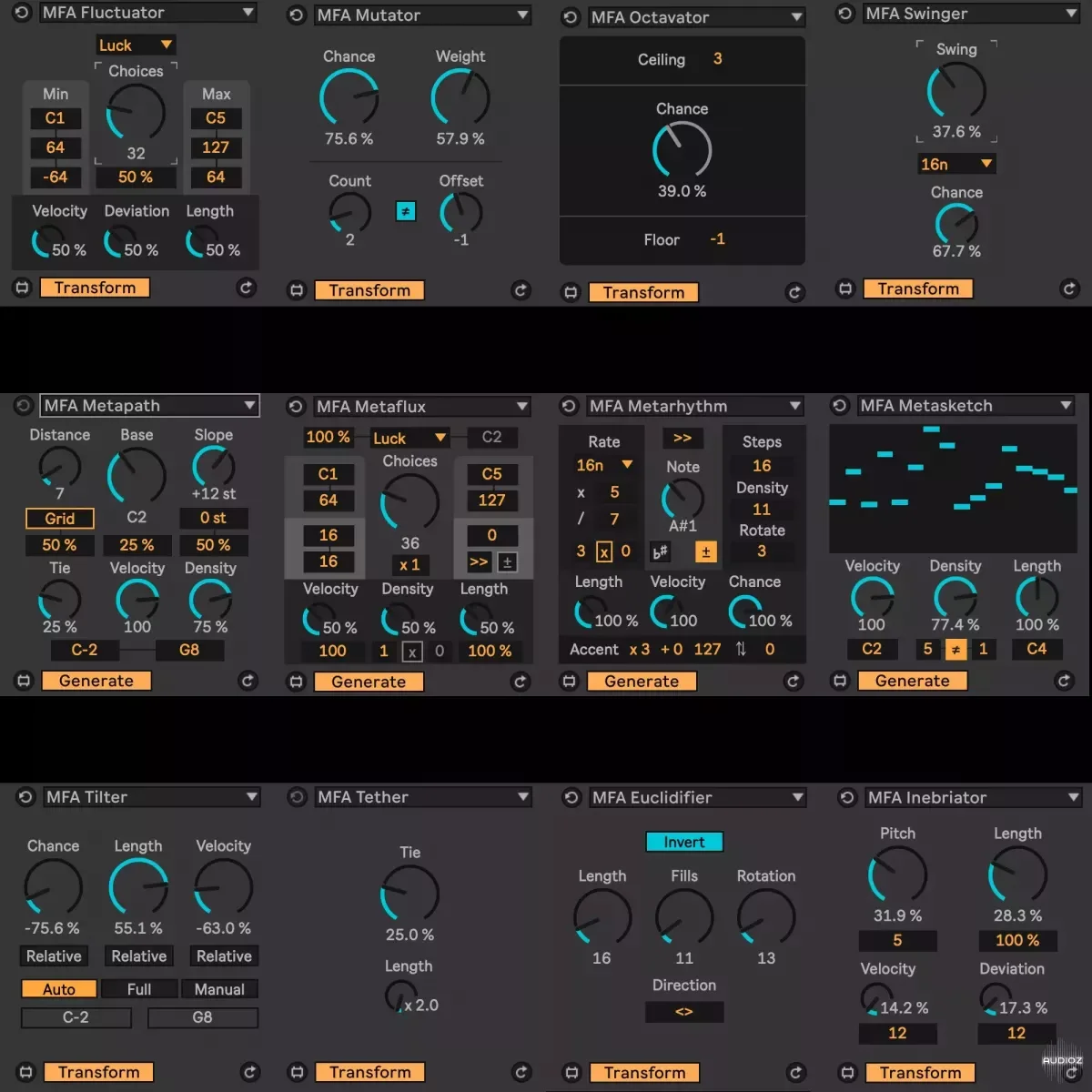The image size is (1092, 1092).
Task: Click auto-apply icon left of Fluctuator Transform button
Action: tap(23, 288)
